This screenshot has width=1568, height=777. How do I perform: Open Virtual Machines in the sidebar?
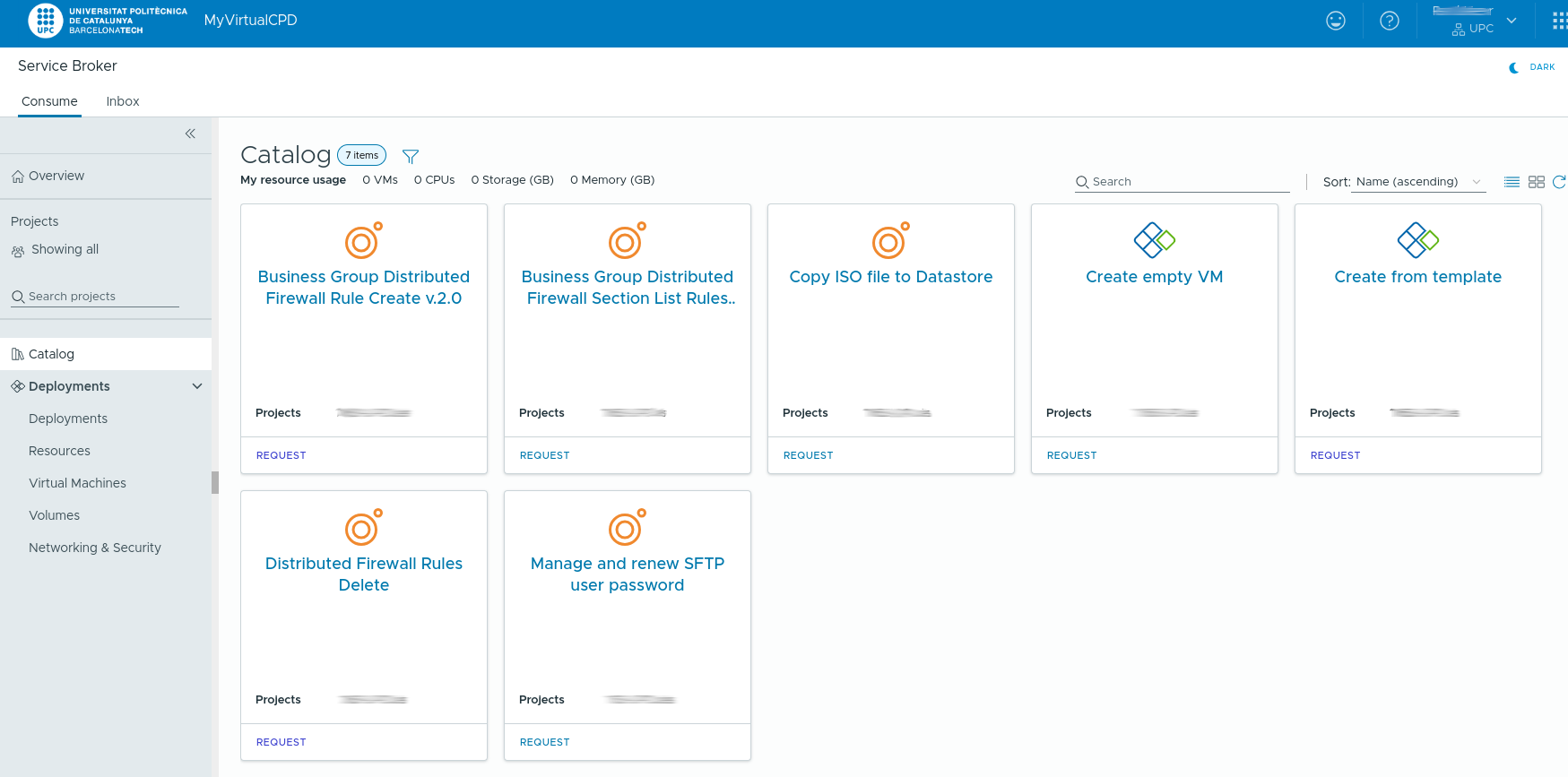pos(77,483)
